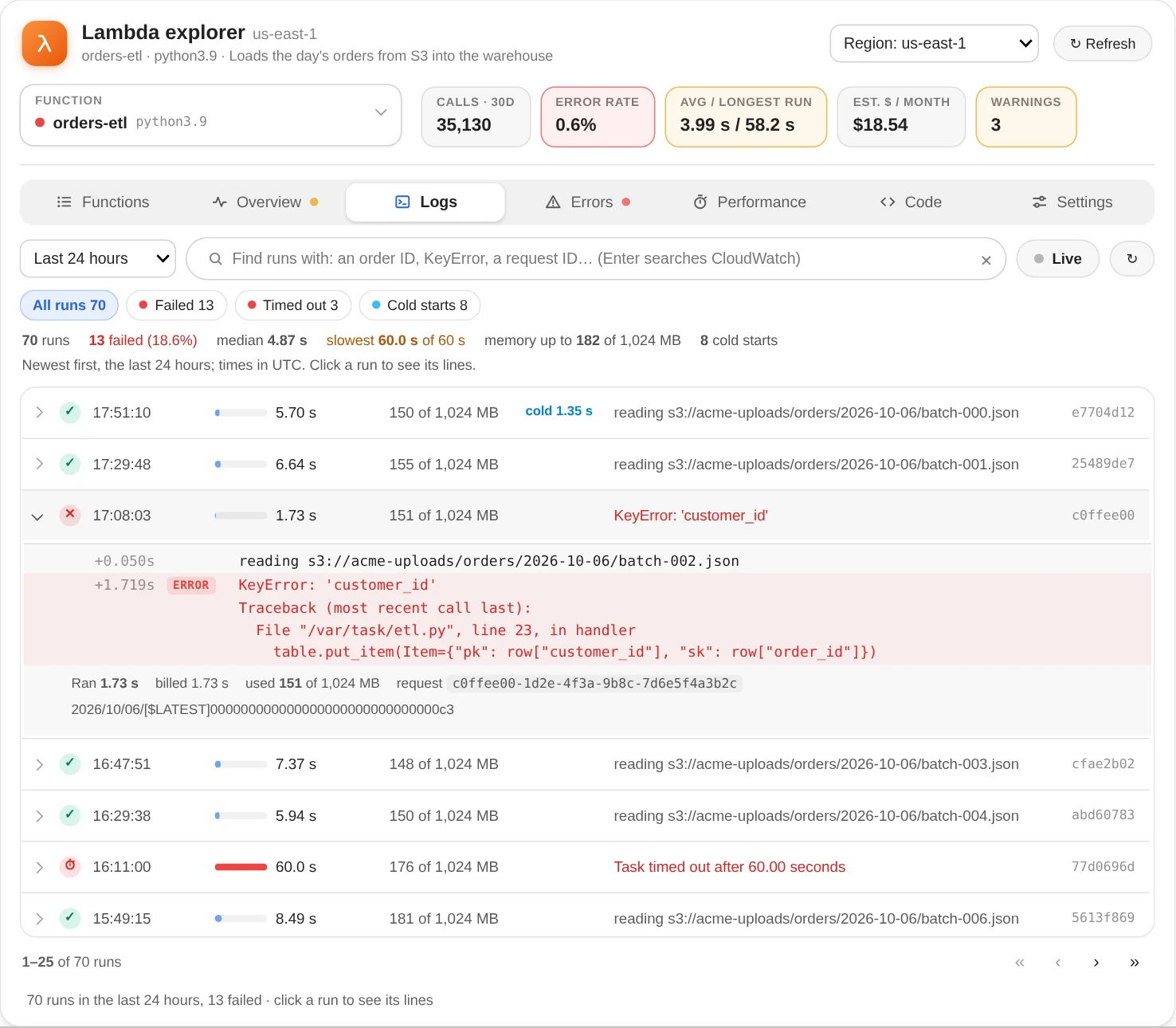Open the Code tab
This screenshot has width=1176, height=1028.
[911, 202]
